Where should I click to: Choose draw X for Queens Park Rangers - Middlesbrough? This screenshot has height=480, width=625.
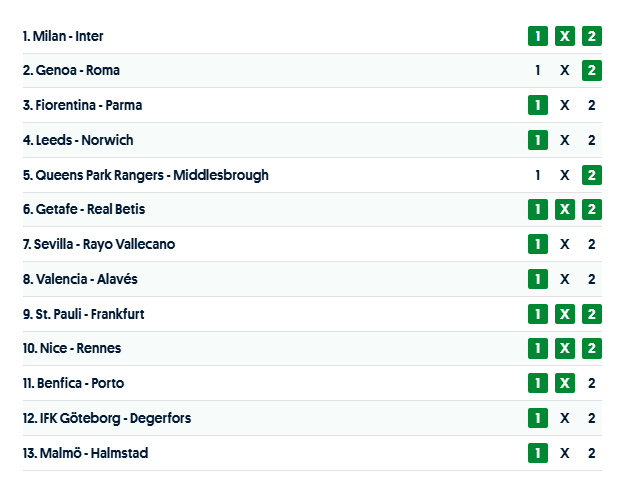tap(565, 175)
